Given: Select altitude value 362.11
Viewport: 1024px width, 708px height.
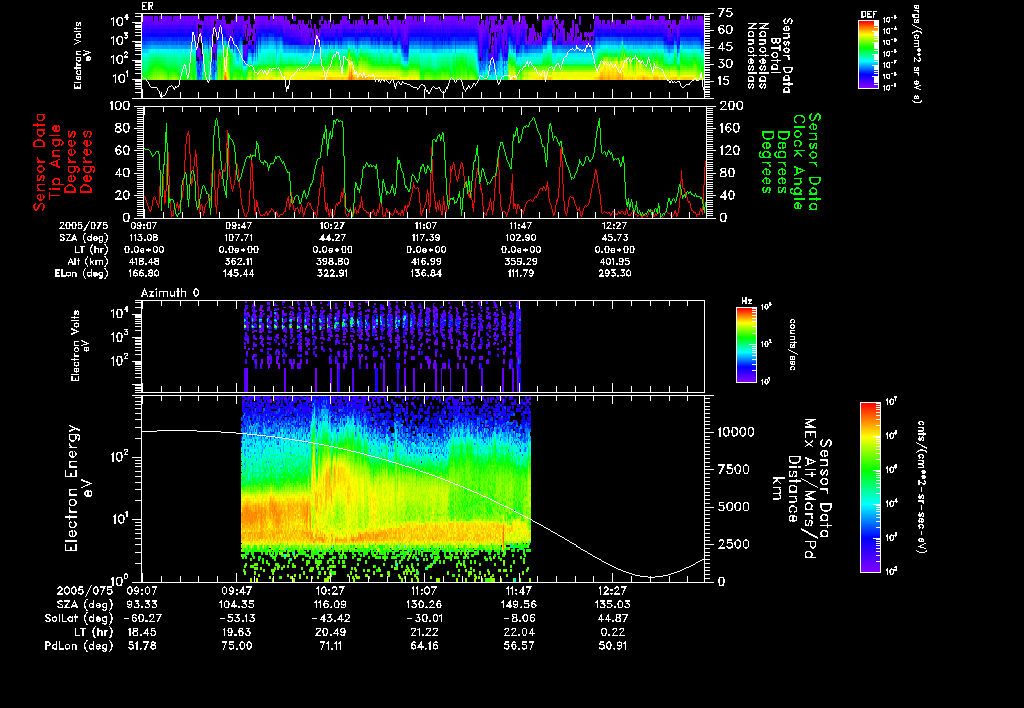Looking at the screenshot, I should point(238,261).
